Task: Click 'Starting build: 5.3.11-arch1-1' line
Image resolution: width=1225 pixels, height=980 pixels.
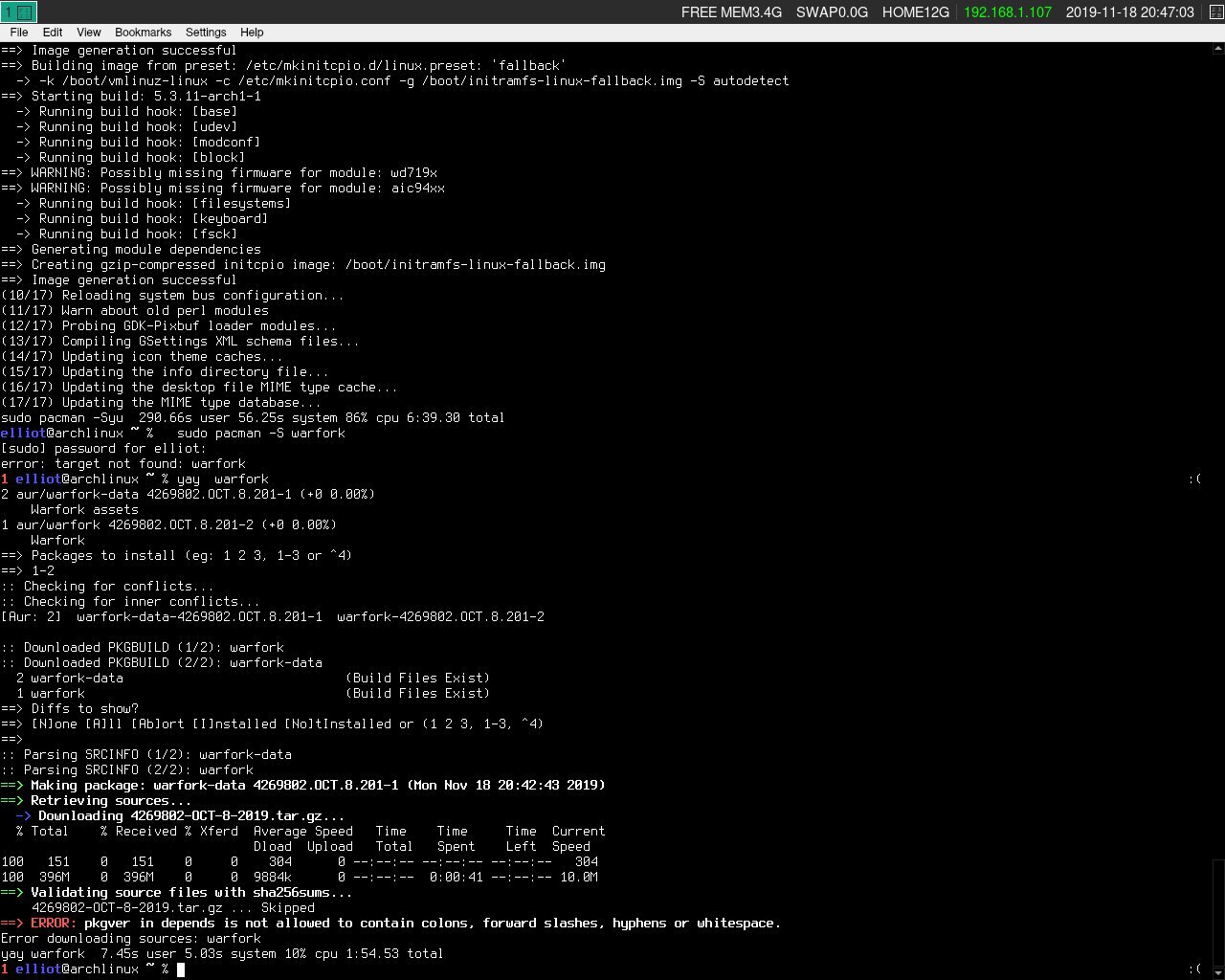Action: [131, 96]
